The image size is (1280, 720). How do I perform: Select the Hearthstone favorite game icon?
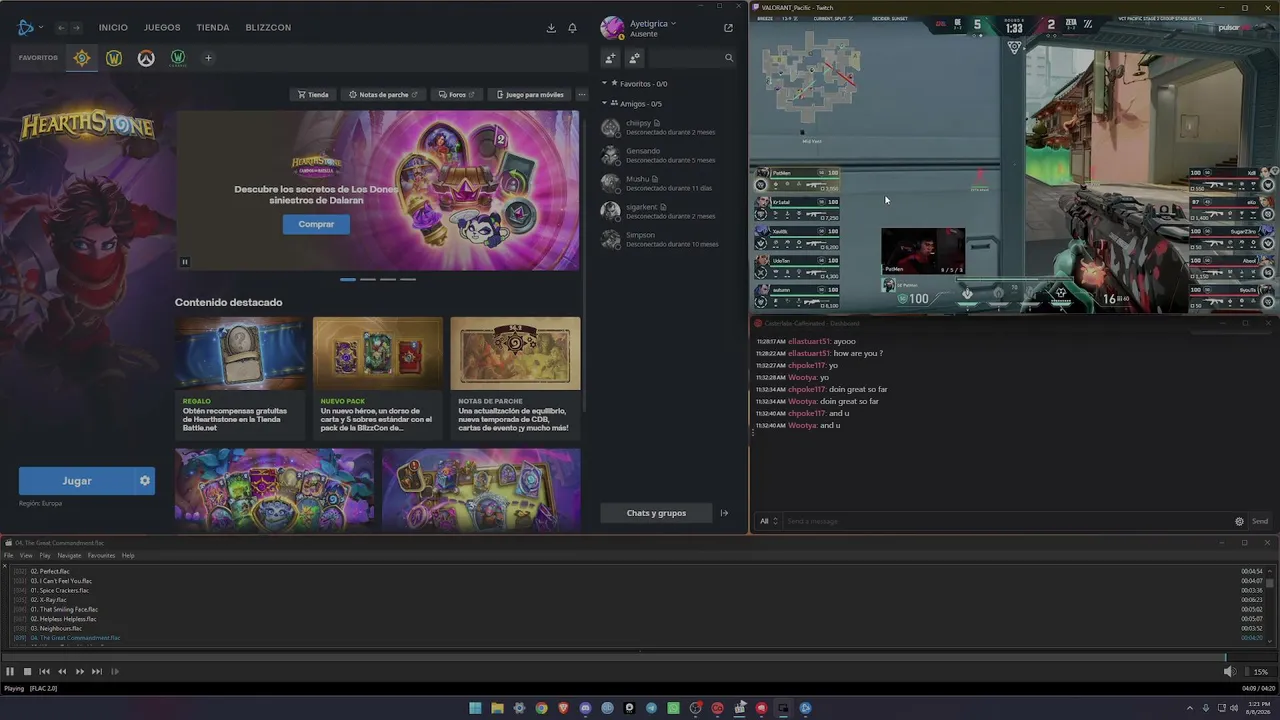[82, 58]
